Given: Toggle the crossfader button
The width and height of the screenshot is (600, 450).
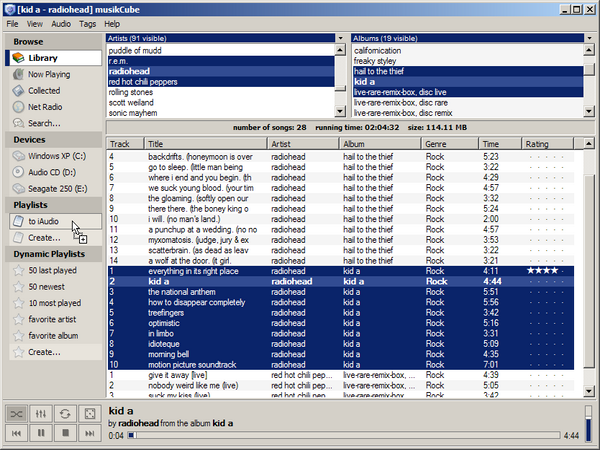Looking at the screenshot, I should point(89,413).
